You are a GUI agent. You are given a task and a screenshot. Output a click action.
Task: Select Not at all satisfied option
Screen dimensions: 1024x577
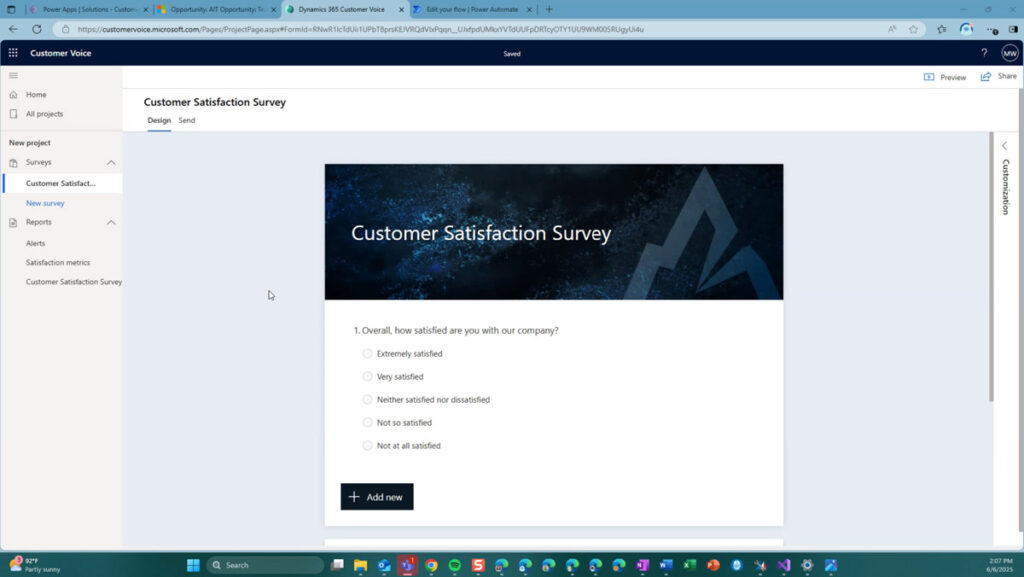coord(367,445)
